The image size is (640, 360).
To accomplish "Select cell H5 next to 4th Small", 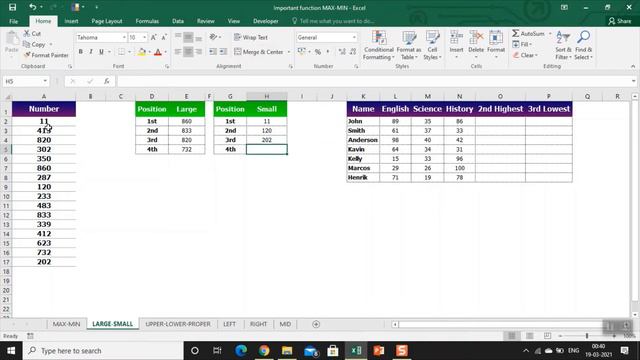I will (x=267, y=149).
